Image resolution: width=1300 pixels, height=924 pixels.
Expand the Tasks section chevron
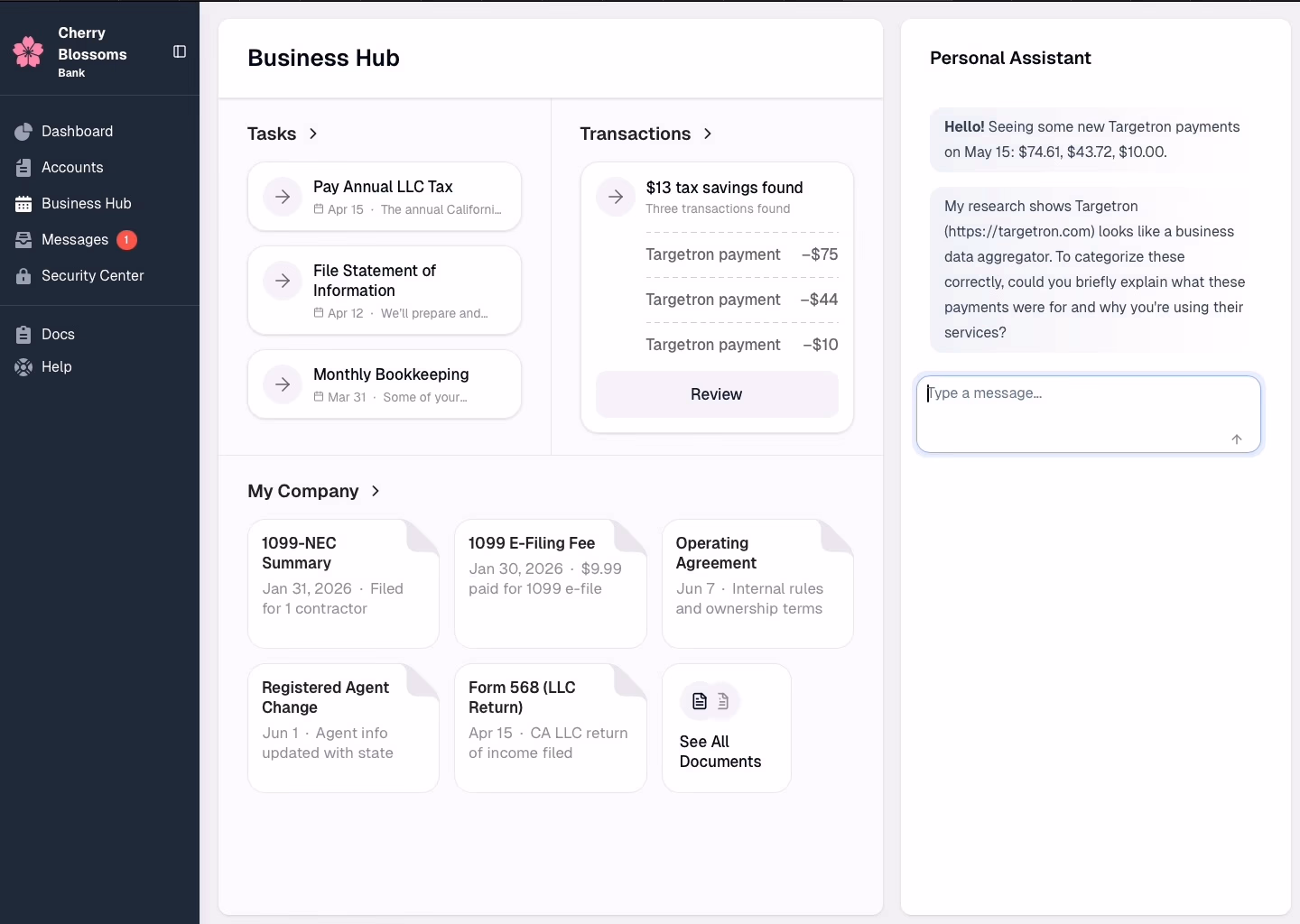coord(313,134)
